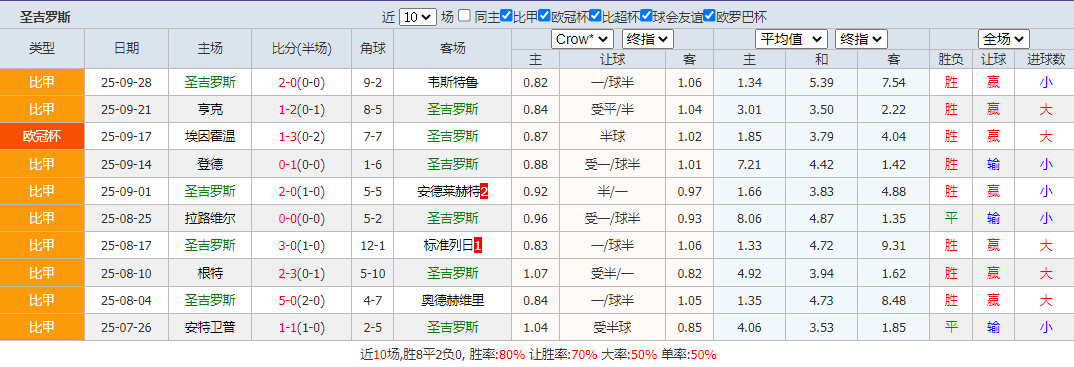Screen dimensions: 1074x367
Task: Click the 角球 column header
Action: pos(373,48)
